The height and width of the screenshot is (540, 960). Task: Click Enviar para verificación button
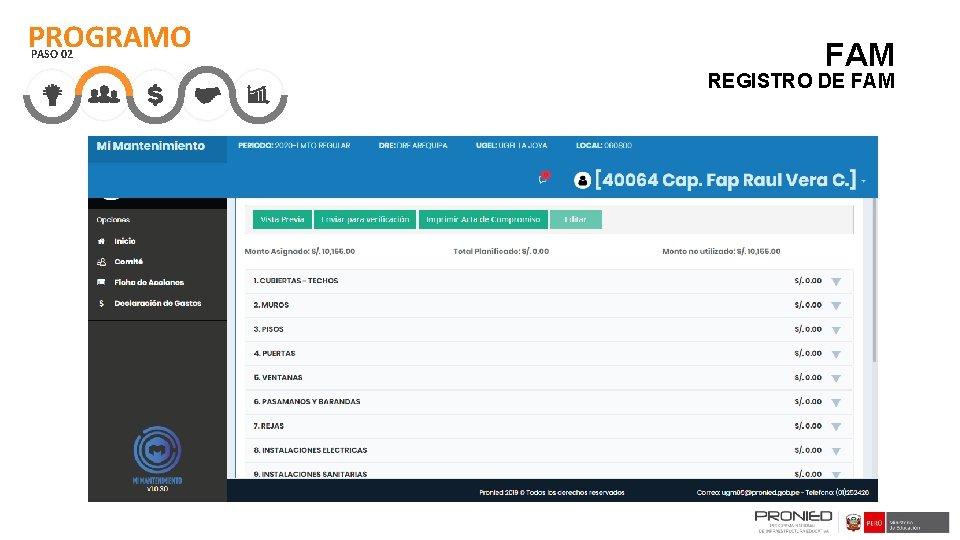(x=365, y=219)
